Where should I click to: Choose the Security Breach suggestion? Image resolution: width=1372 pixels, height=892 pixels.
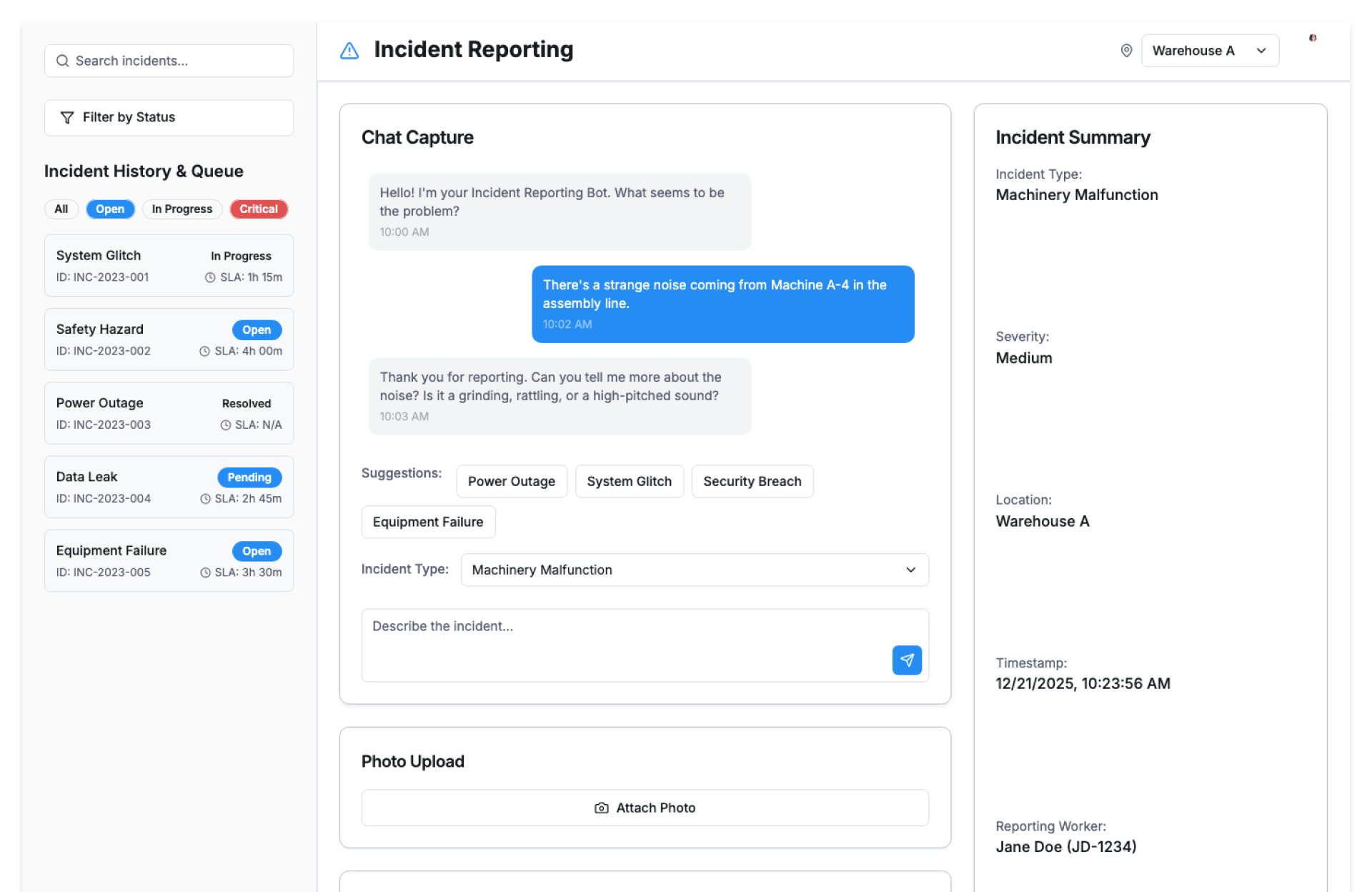752,481
